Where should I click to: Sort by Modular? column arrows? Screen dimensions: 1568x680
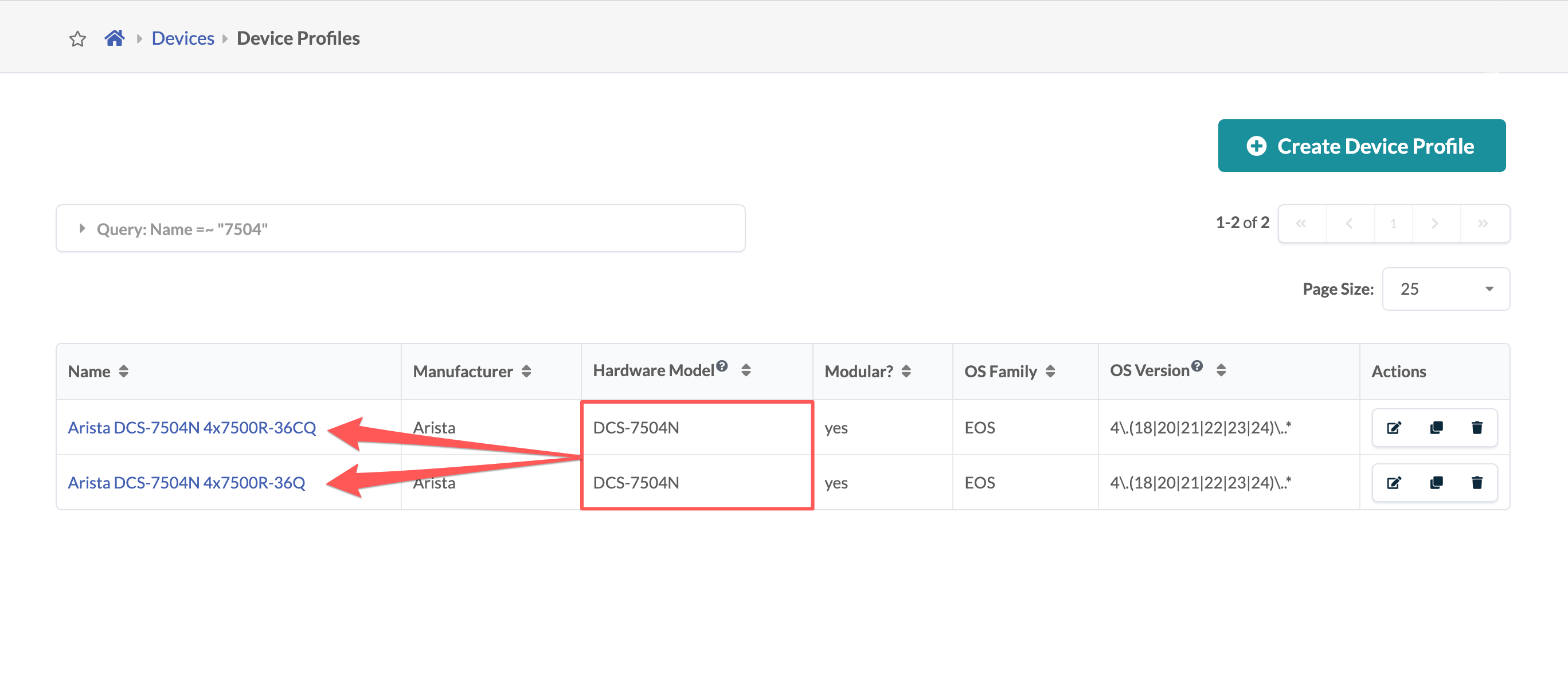tap(906, 372)
